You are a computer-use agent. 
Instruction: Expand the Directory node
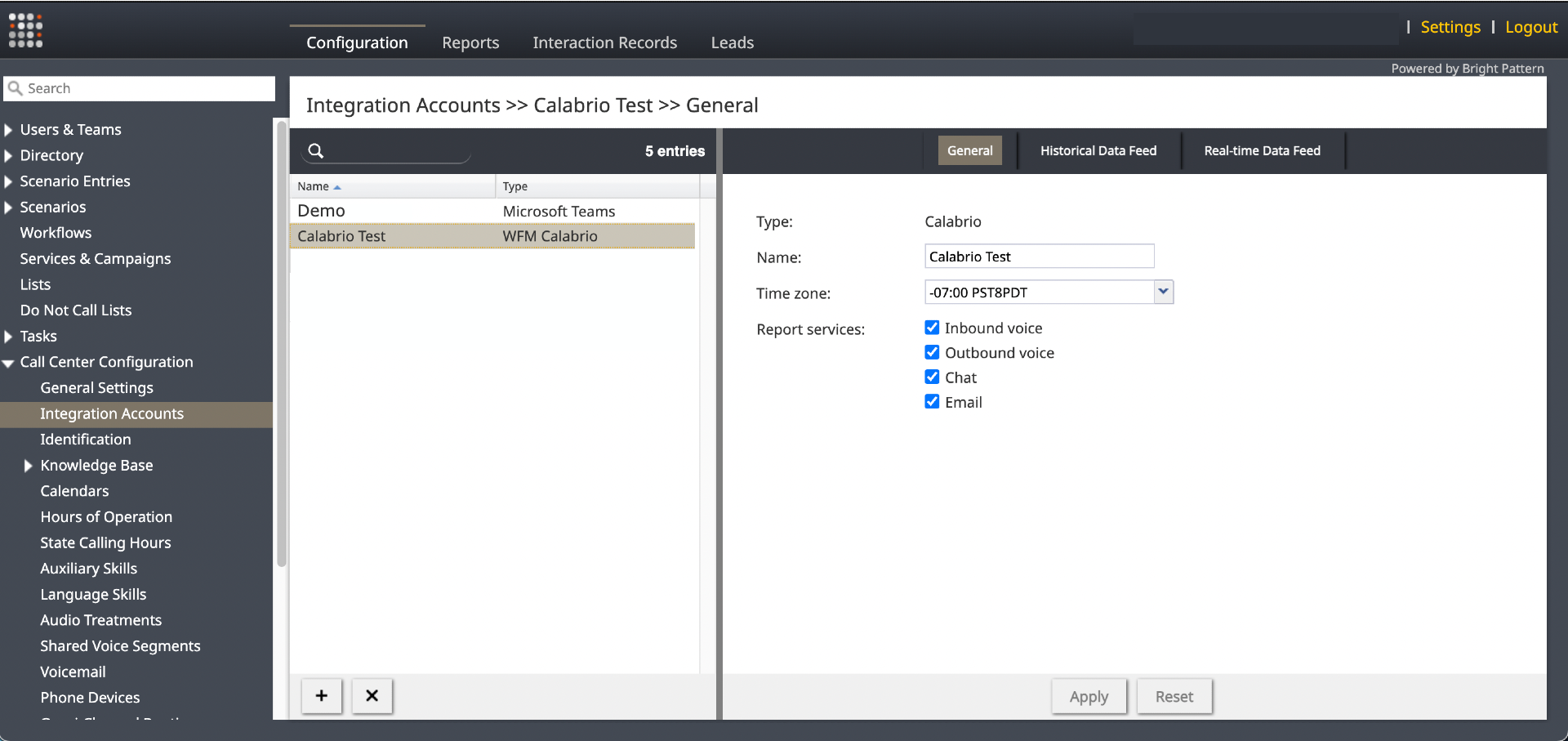click(x=8, y=155)
